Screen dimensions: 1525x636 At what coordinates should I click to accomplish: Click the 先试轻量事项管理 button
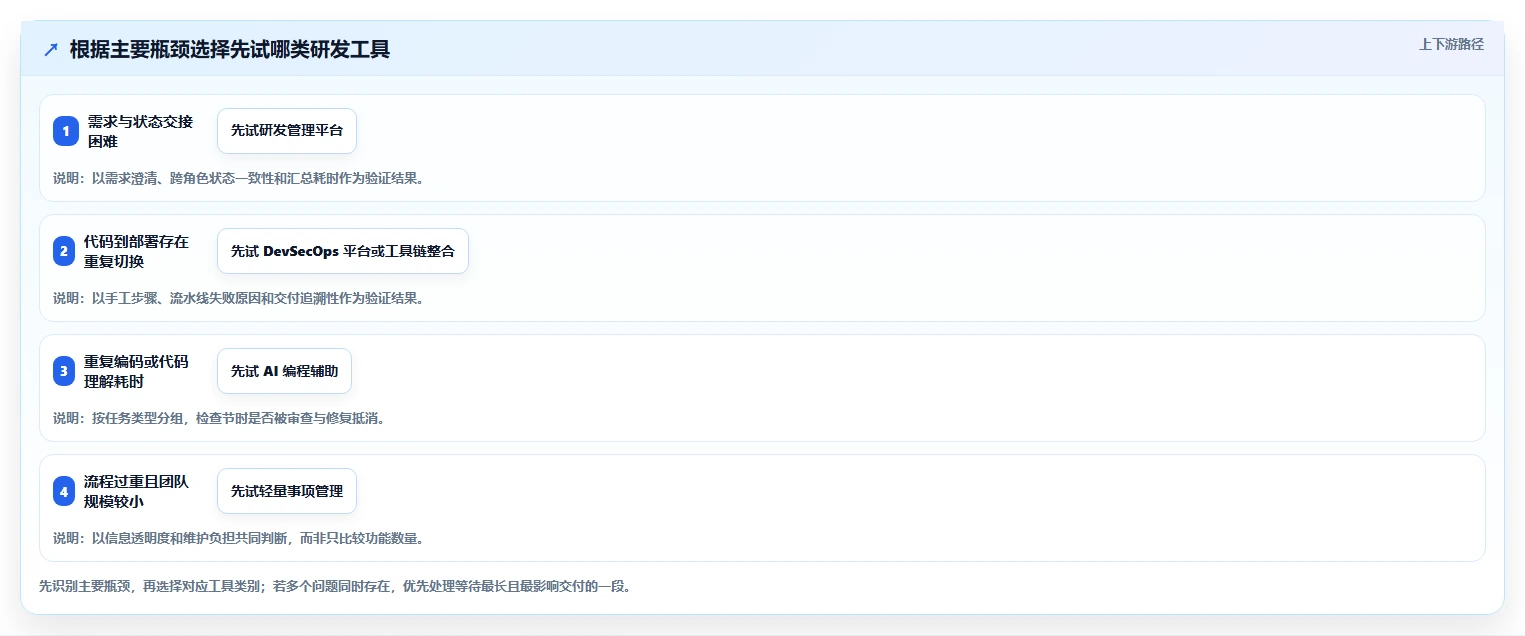coord(287,491)
